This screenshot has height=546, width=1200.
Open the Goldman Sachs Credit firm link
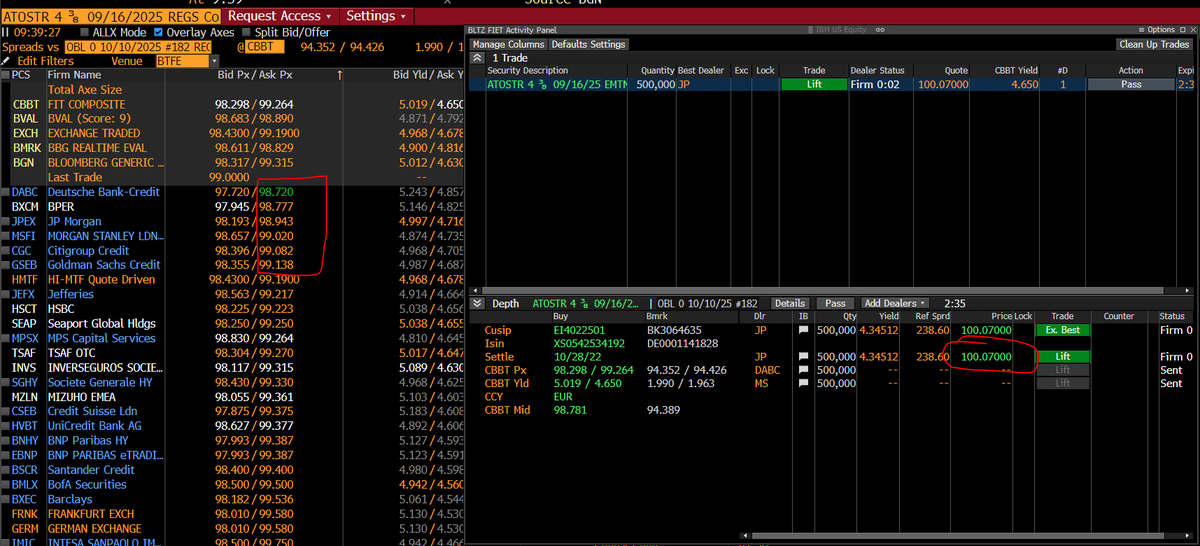click(x=104, y=265)
